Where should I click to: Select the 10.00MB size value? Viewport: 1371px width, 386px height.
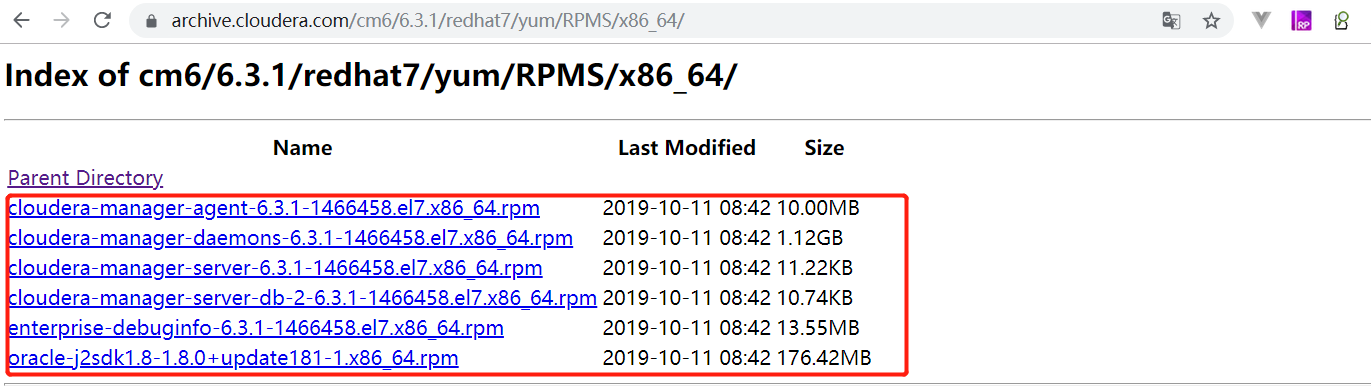[x=818, y=209]
